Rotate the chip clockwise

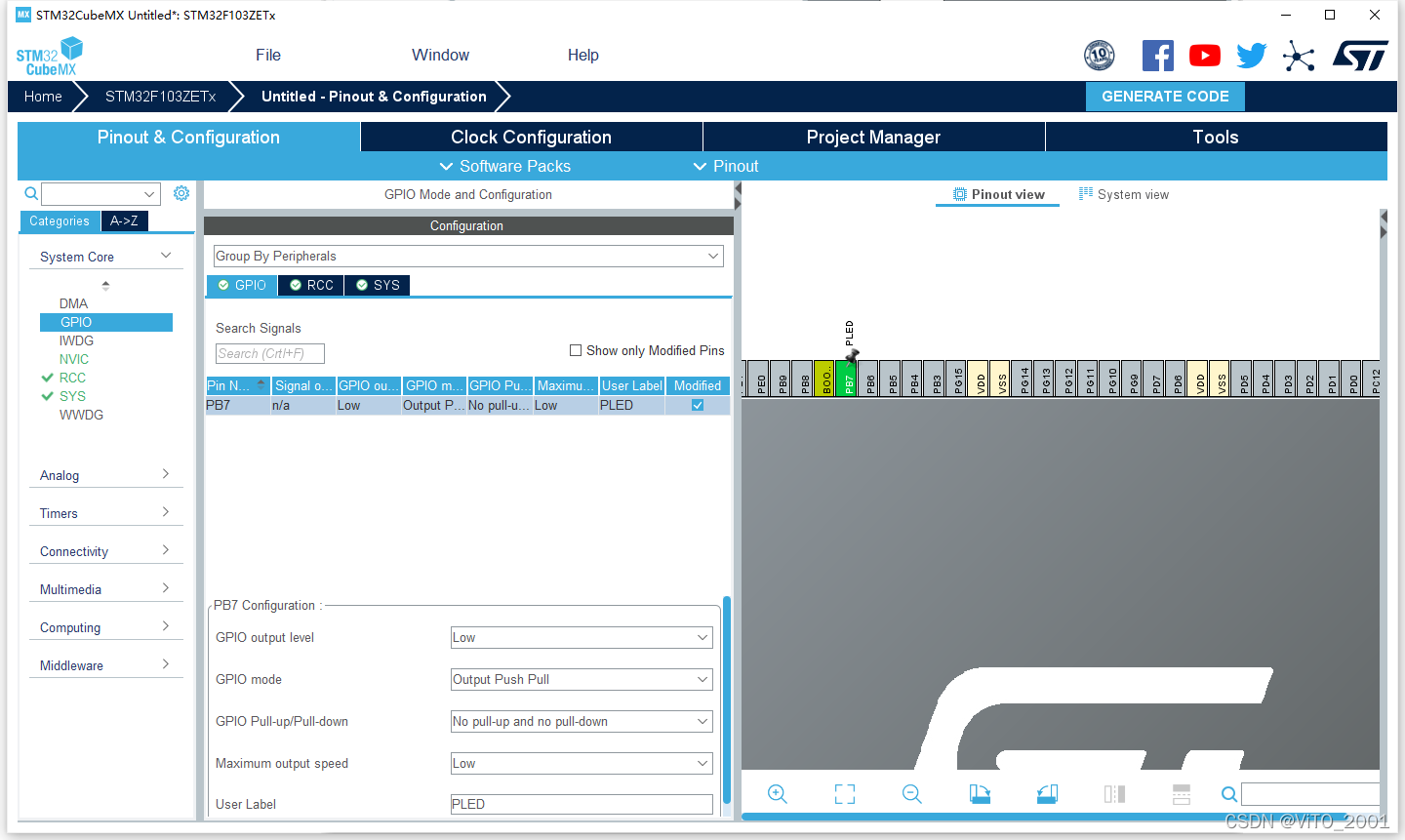(x=980, y=794)
